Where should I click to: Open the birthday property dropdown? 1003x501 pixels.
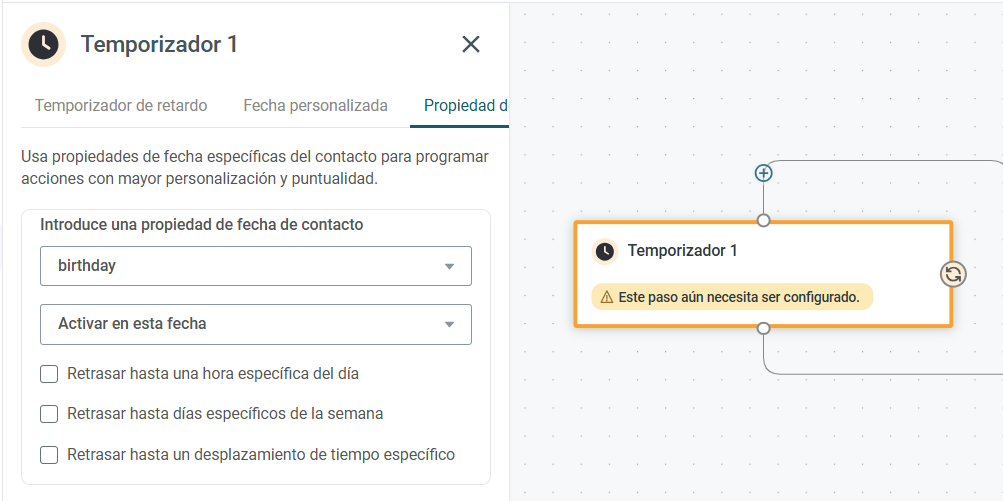pos(256,266)
